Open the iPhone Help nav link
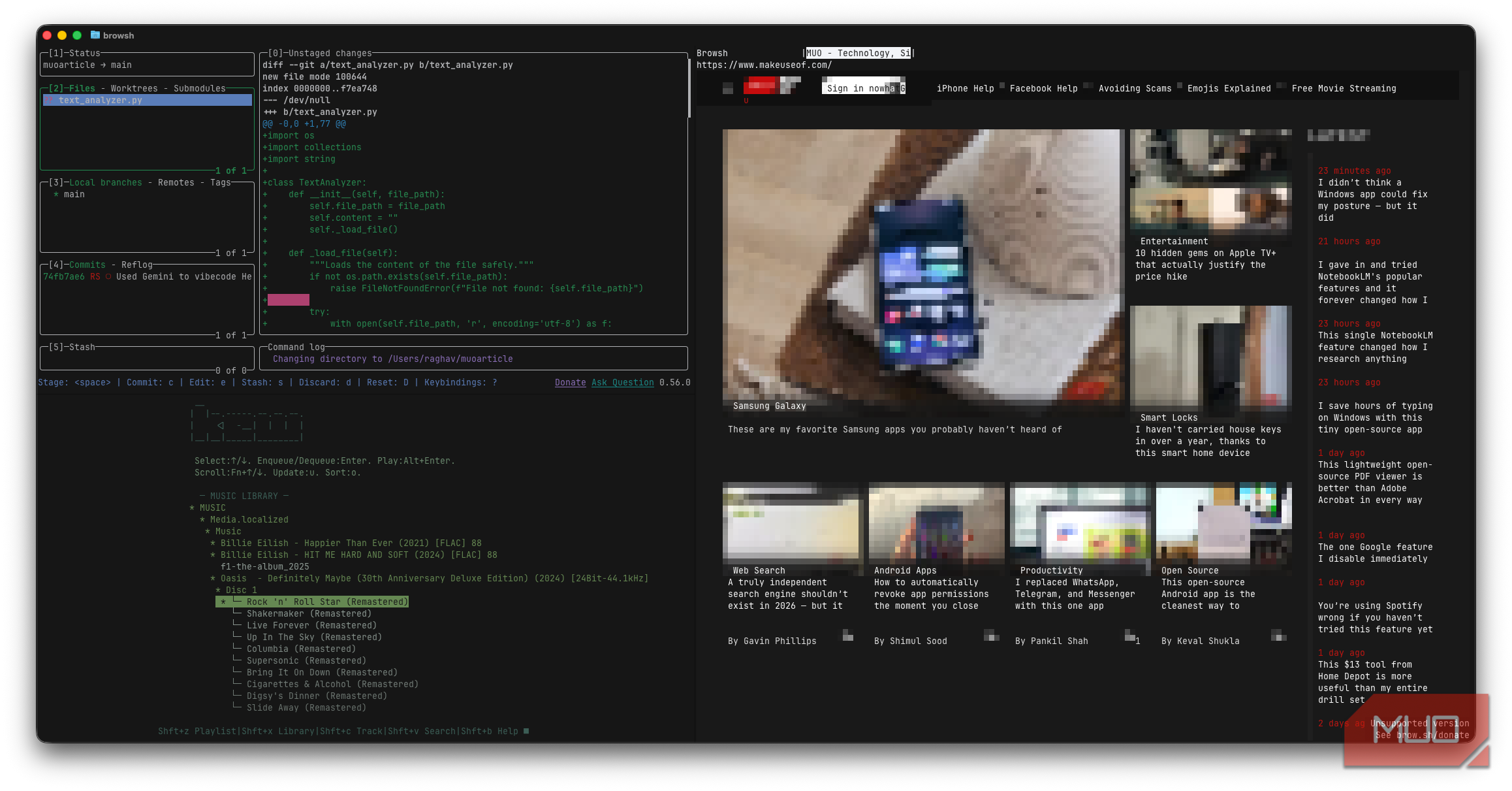This screenshot has width=1512, height=791. (965, 88)
